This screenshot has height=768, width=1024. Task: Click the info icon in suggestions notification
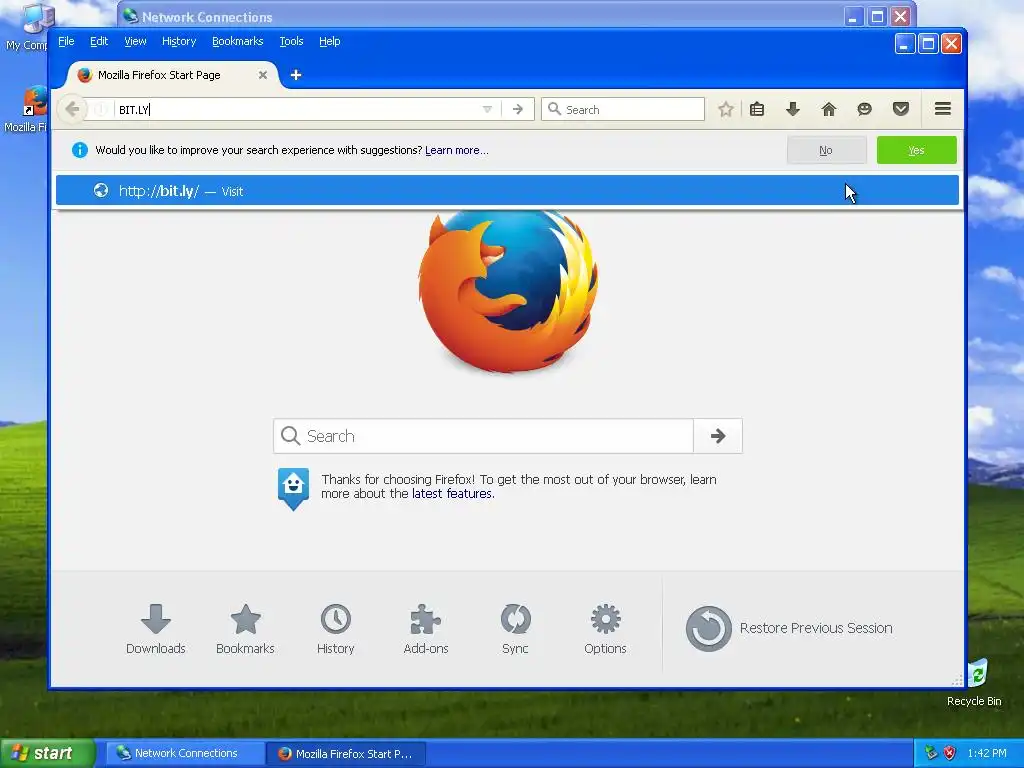(80, 150)
